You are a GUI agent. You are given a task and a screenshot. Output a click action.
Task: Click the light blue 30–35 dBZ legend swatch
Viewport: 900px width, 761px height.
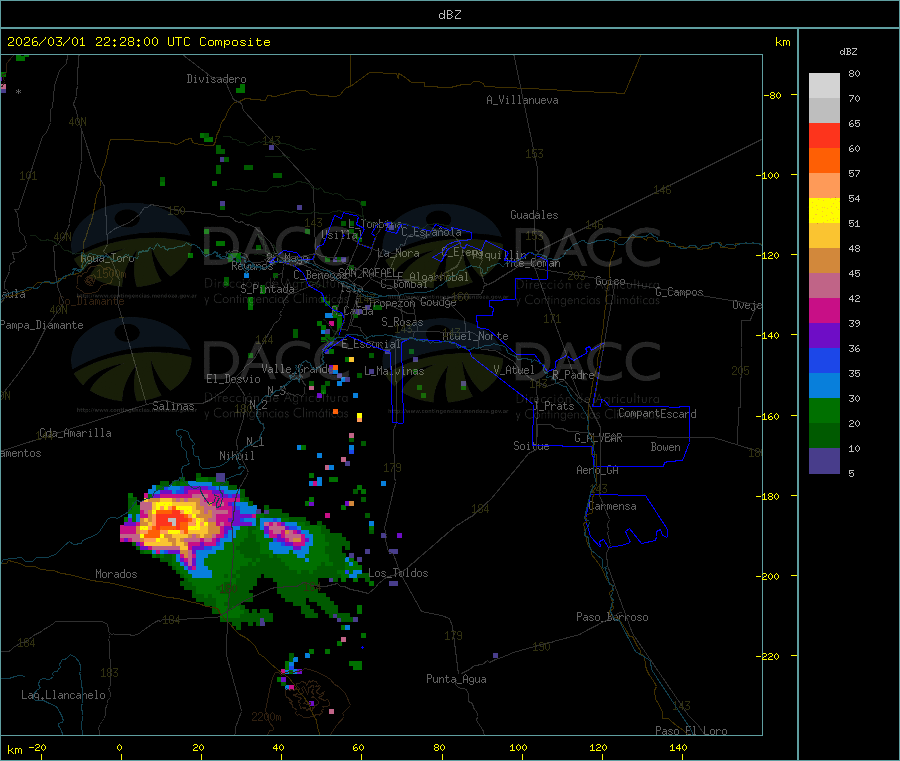(x=824, y=386)
